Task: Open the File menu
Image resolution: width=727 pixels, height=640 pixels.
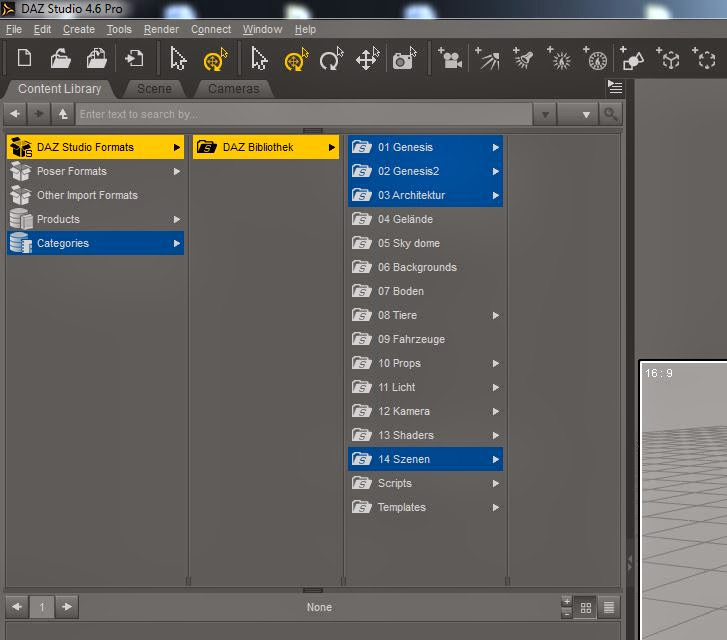Action: 14,30
